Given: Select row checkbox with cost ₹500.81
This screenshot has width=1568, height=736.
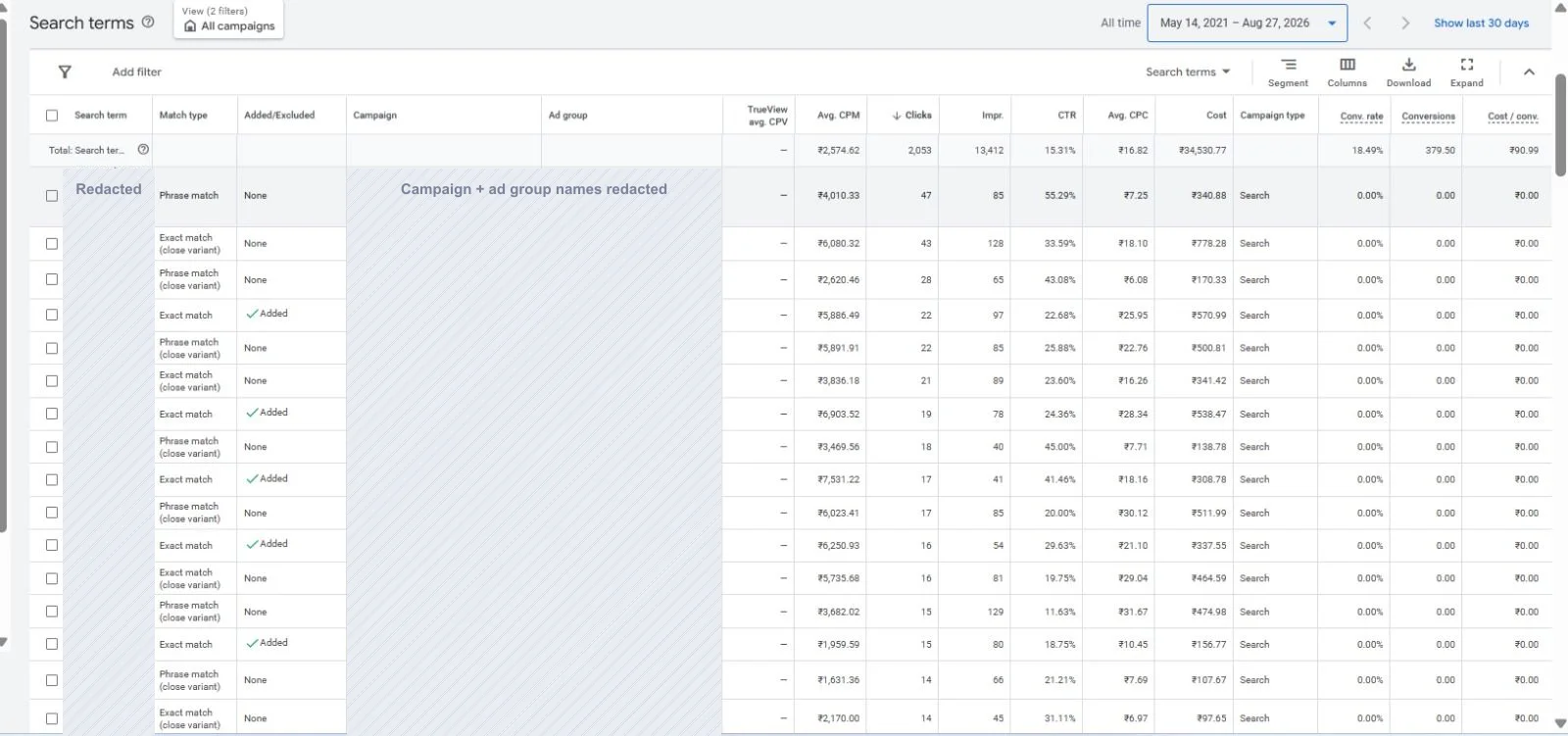Looking at the screenshot, I should 52,348.
